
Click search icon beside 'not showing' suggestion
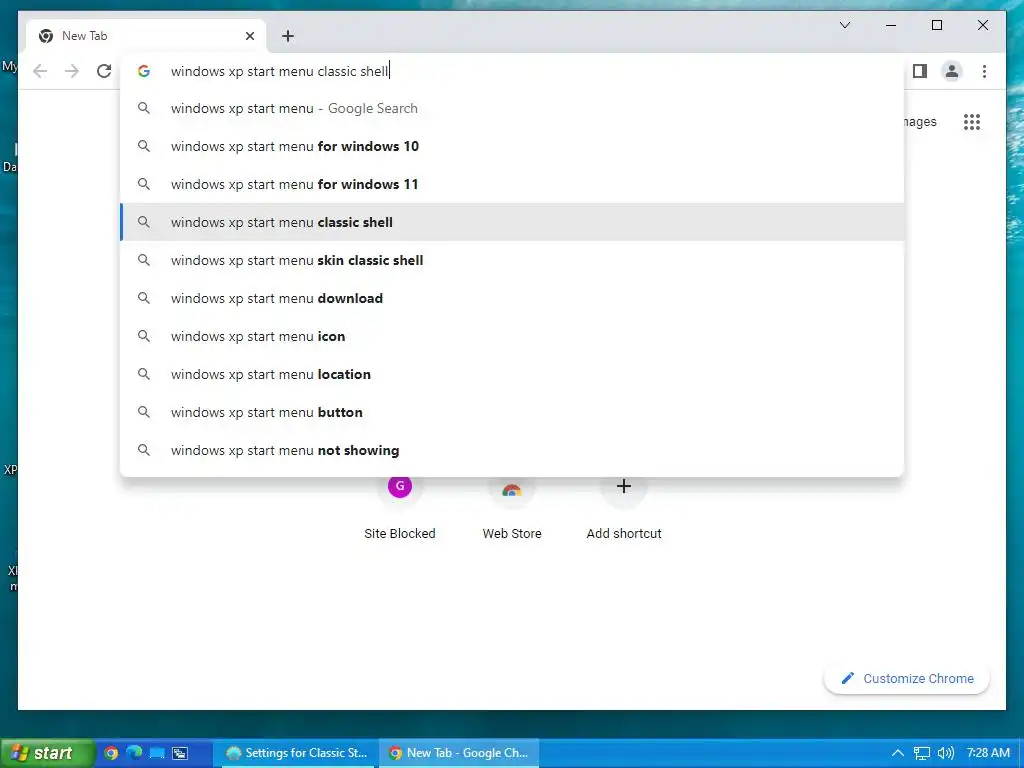[x=144, y=450]
